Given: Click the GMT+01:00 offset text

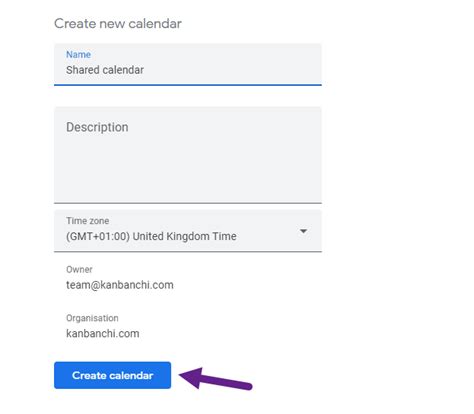Looking at the screenshot, I should click(98, 236).
